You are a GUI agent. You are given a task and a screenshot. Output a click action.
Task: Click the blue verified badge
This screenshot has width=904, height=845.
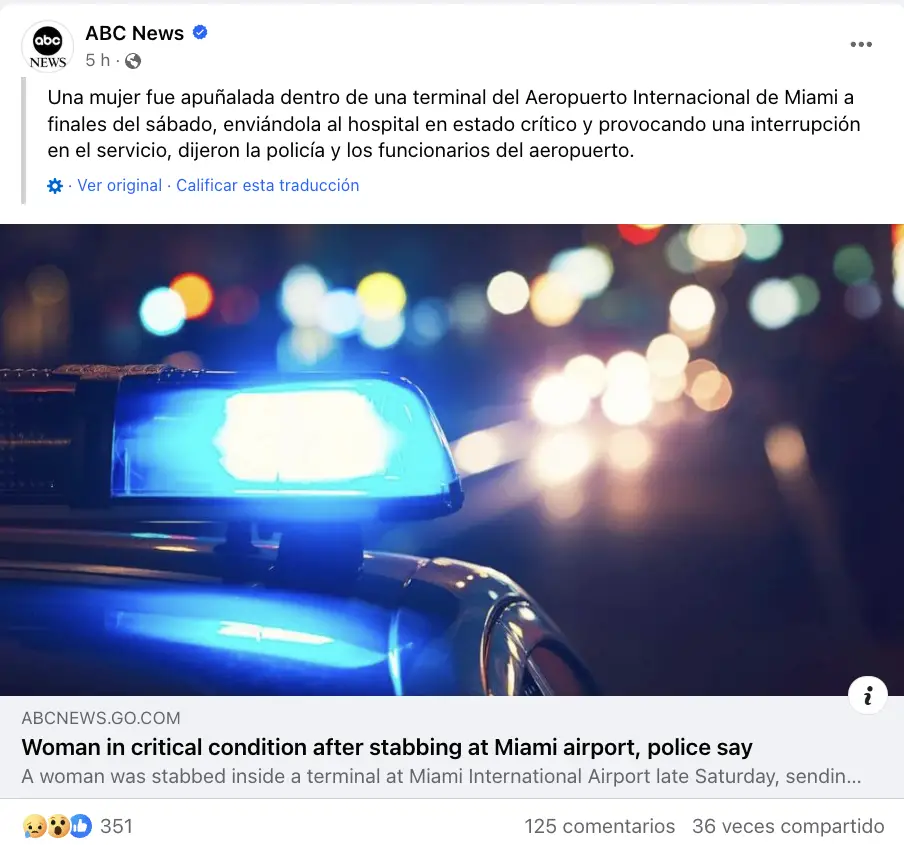200,32
